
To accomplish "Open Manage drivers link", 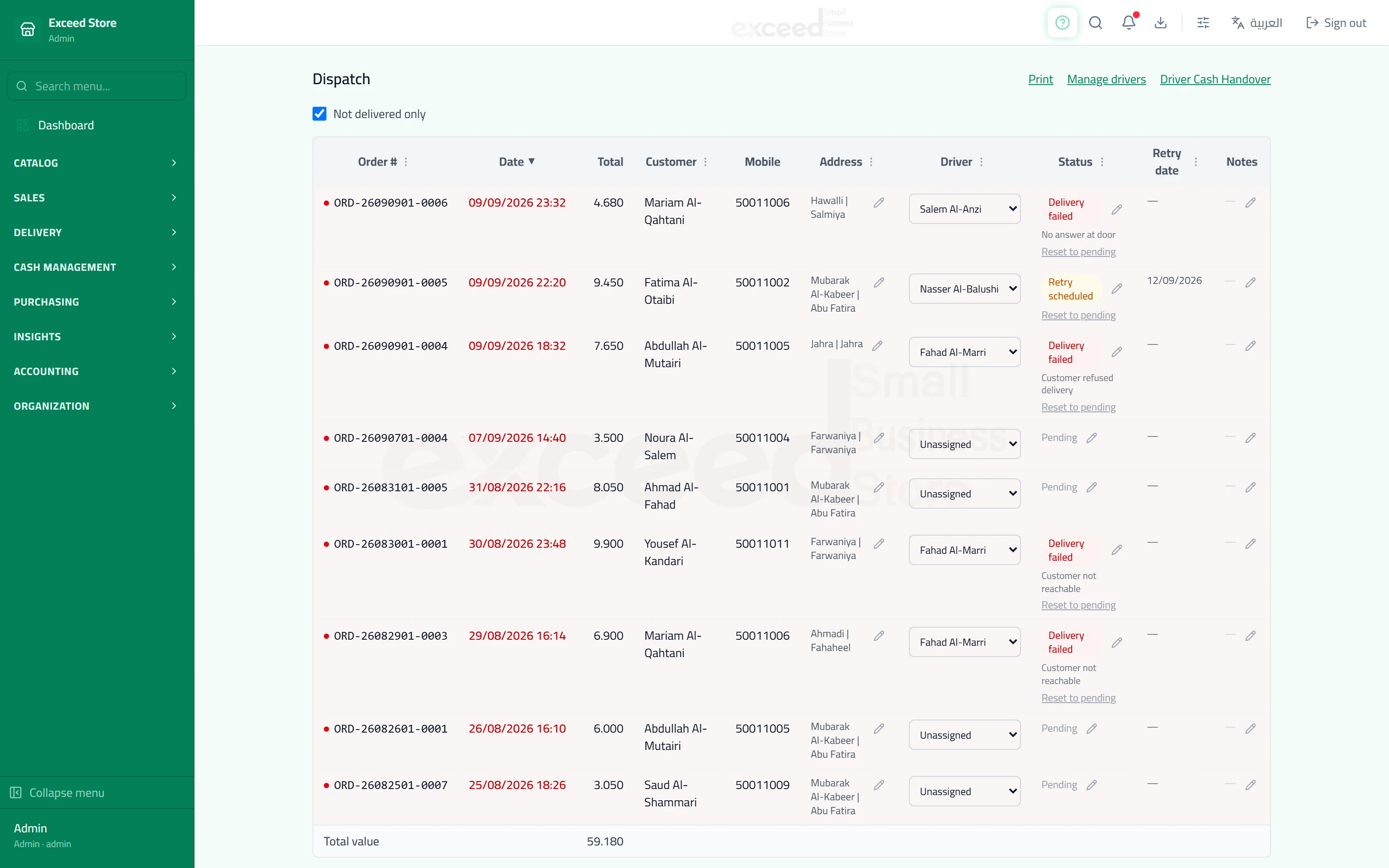I will click(1106, 79).
